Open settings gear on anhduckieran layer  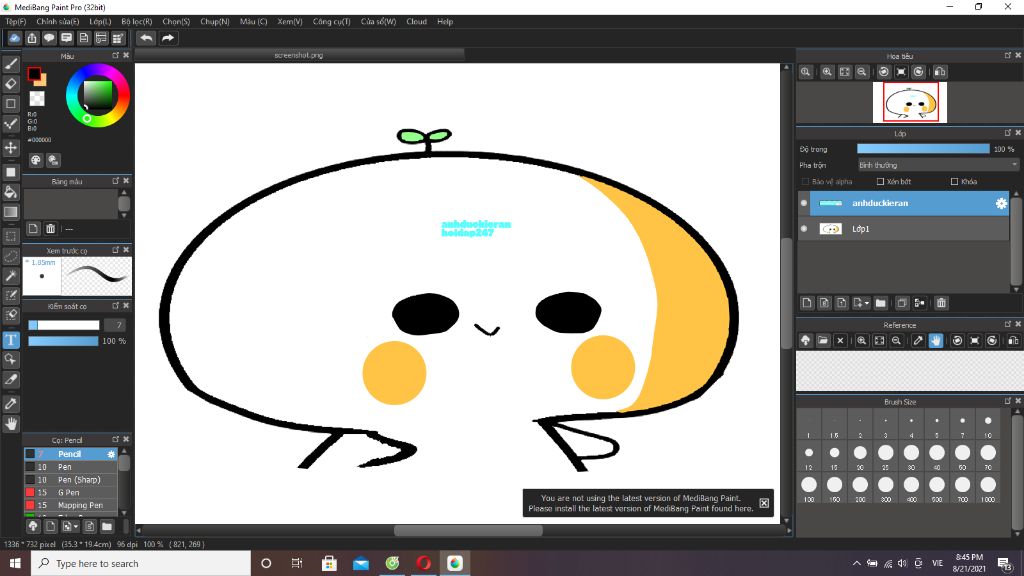[1001, 204]
